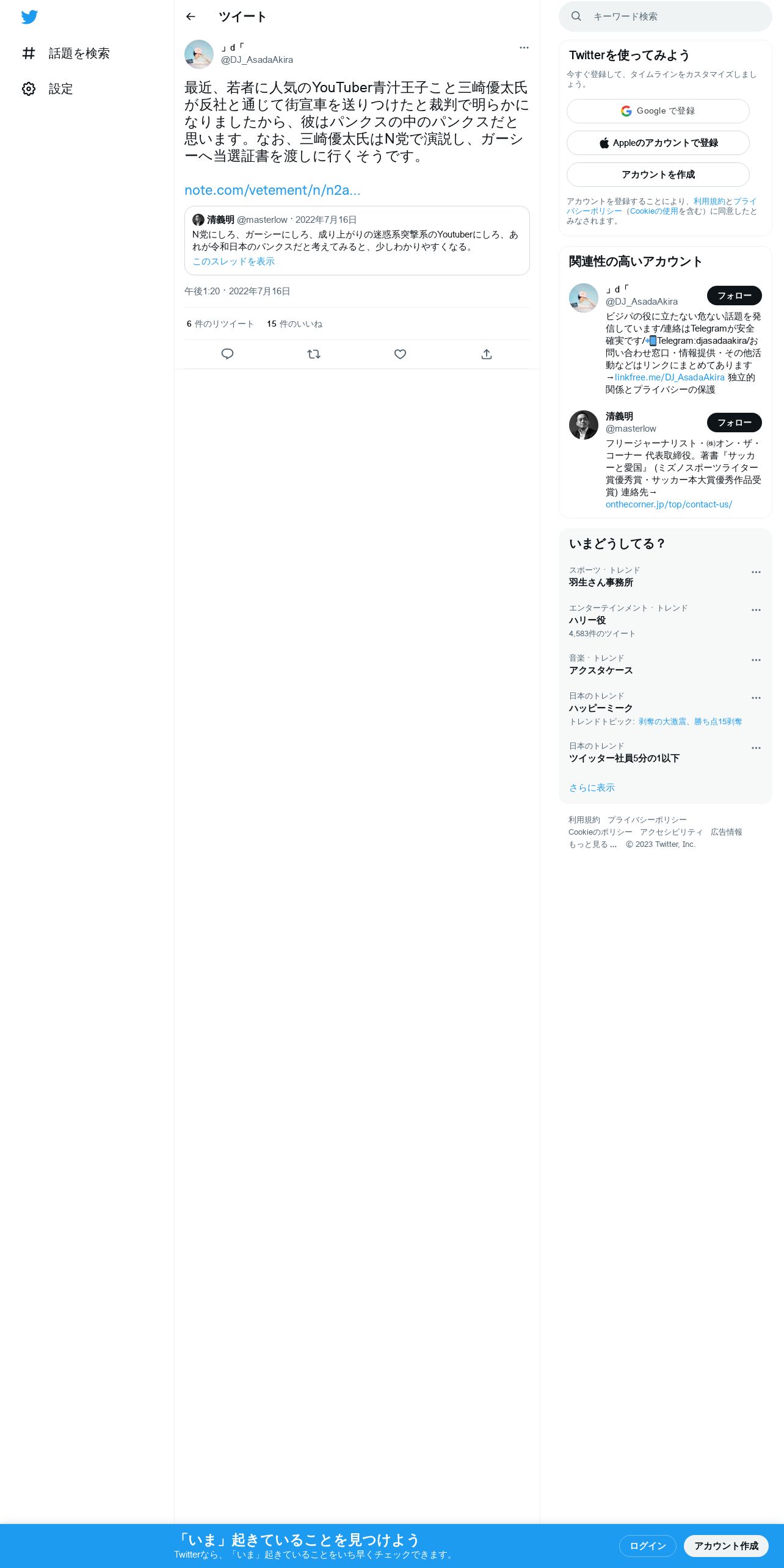The height and width of the screenshot is (1568, 784).
Task: Like the tweet with the heart icon
Action: click(x=400, y=354)
